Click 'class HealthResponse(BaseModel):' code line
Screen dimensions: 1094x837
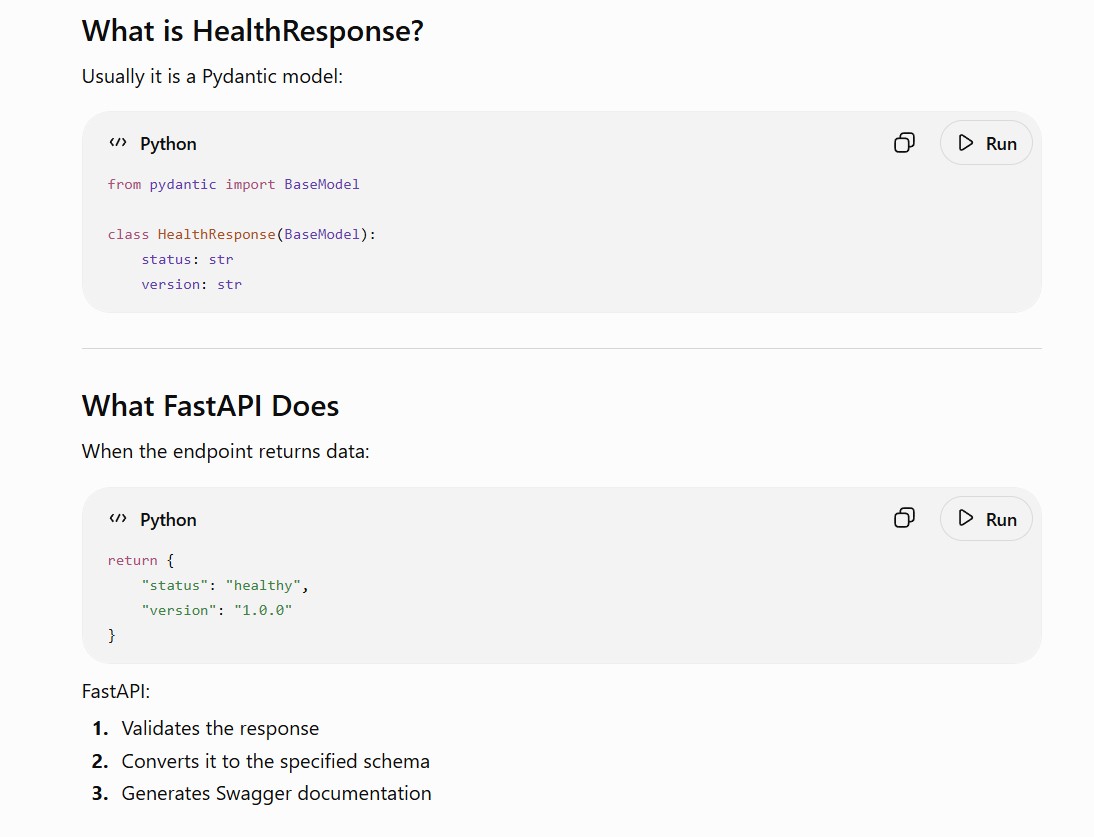pyautogui.click(x=241, y=234)
